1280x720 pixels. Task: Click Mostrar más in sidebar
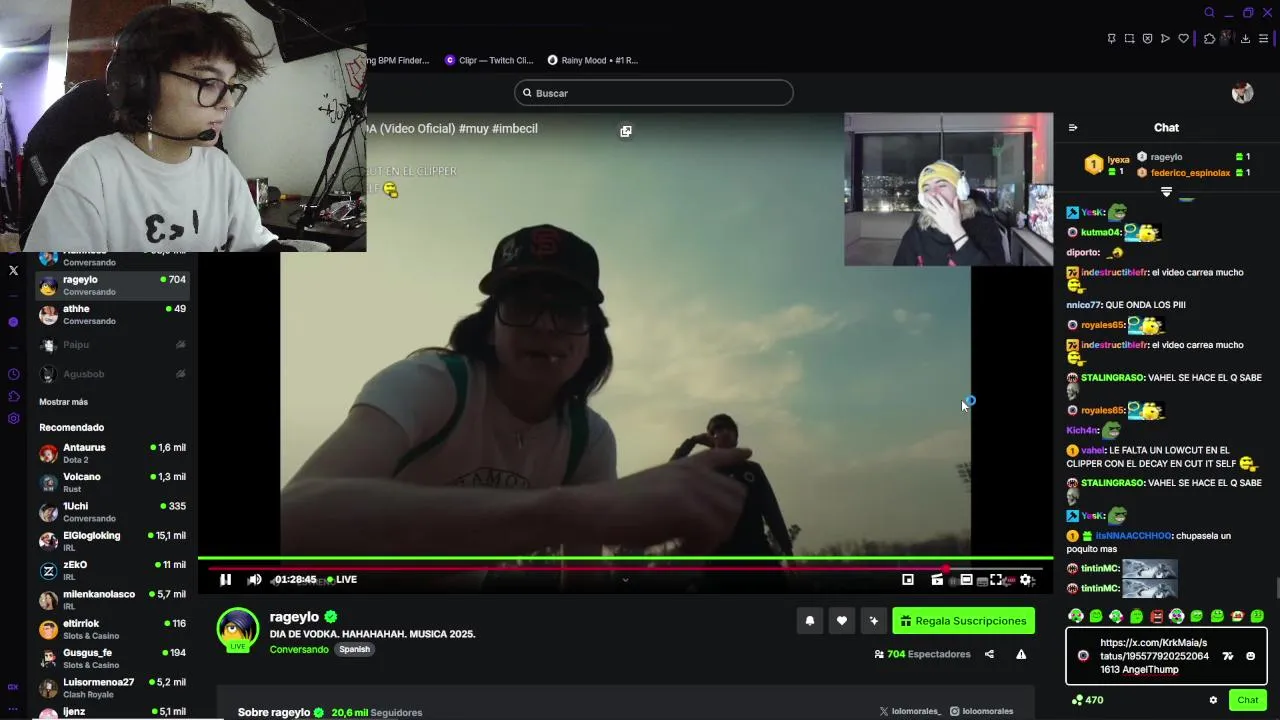[64, 402]
